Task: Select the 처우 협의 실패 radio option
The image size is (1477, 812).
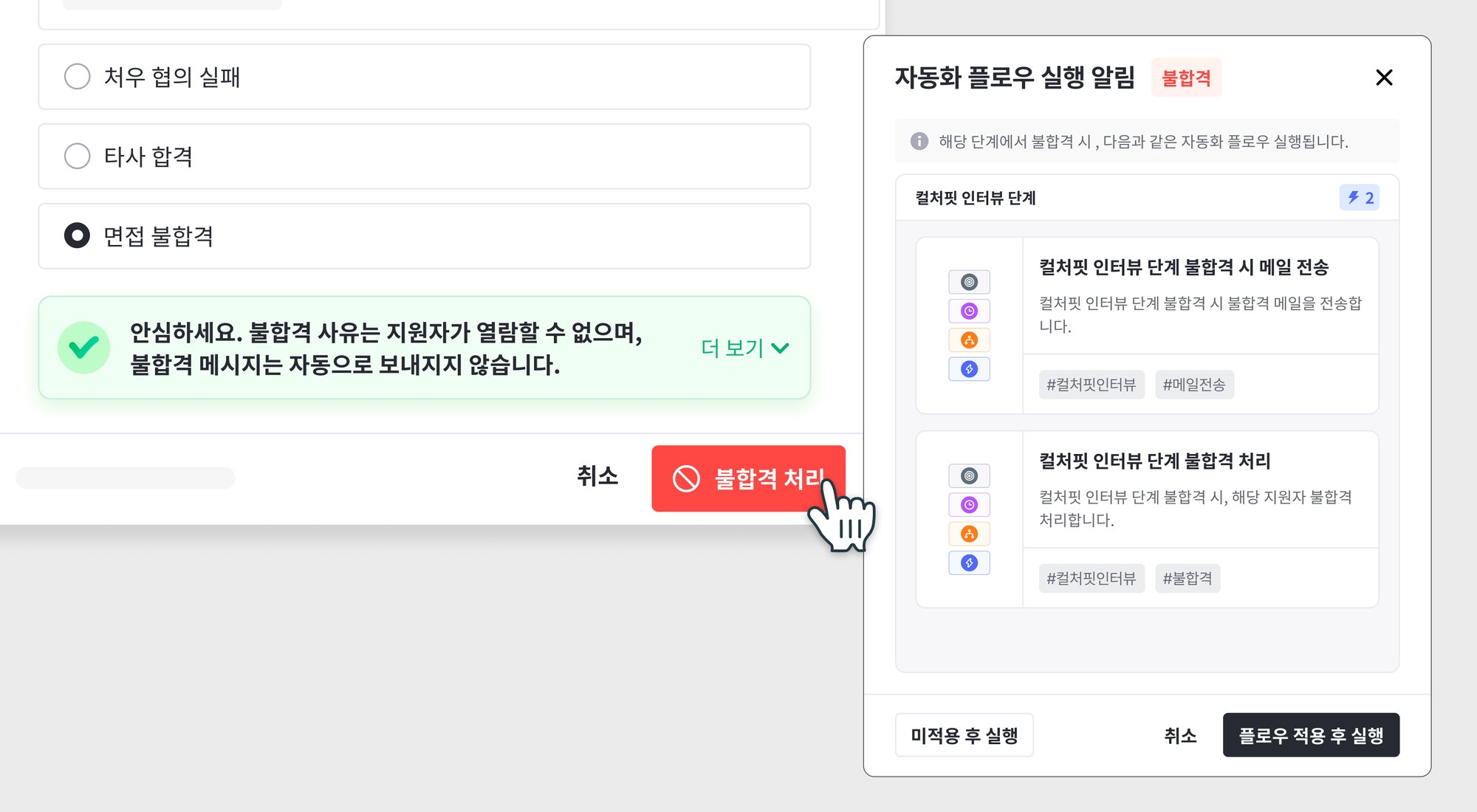Action: point(77,77)
